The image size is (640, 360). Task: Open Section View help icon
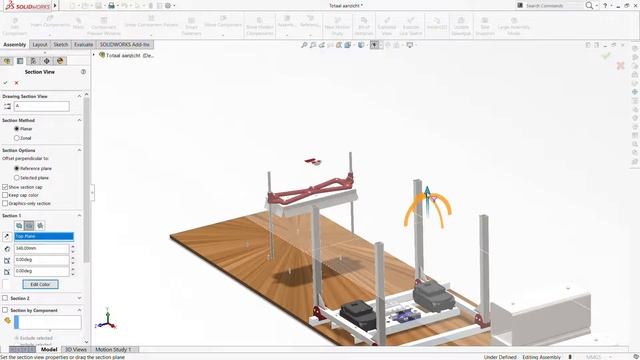[x=83, y=72]
